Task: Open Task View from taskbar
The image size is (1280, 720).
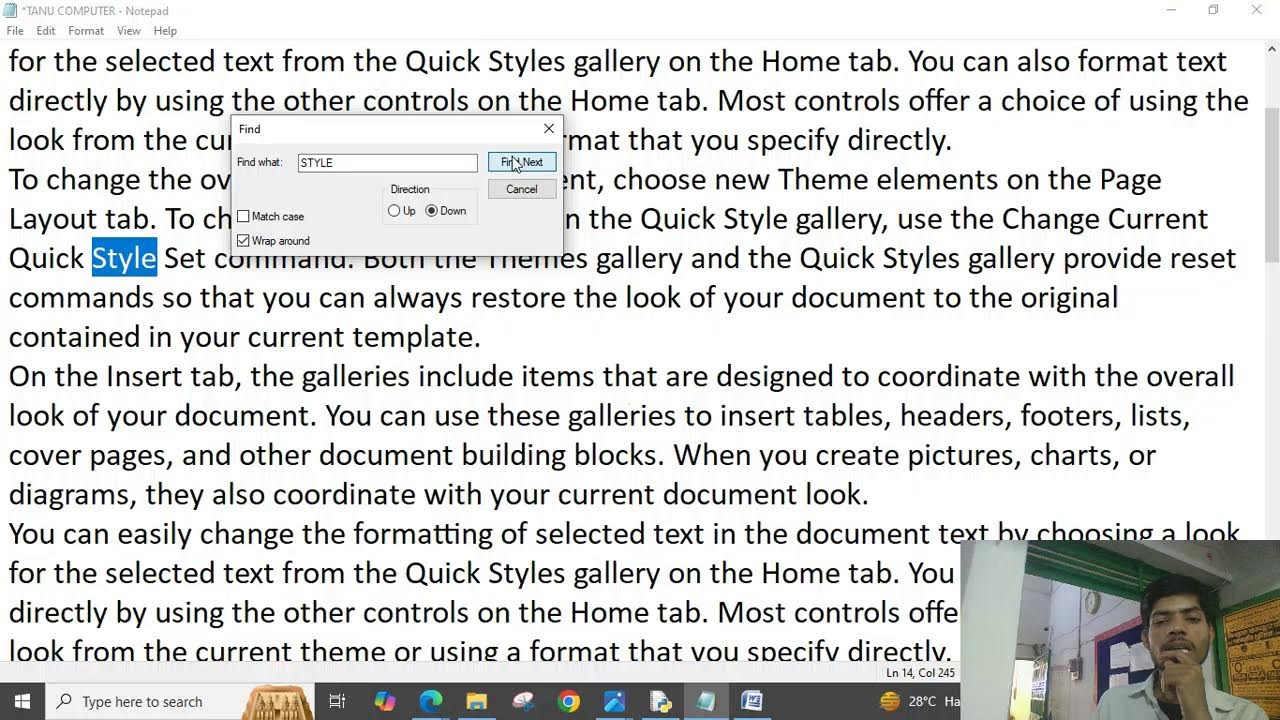Action: coord(337,701)
